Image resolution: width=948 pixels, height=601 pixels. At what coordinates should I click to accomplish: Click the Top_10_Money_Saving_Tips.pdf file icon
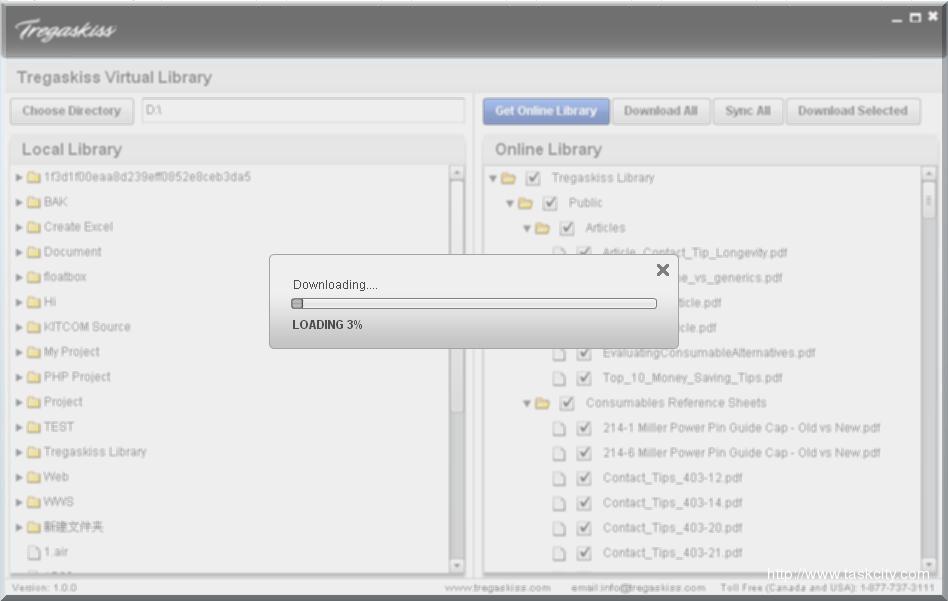click(x=559, y=378)
